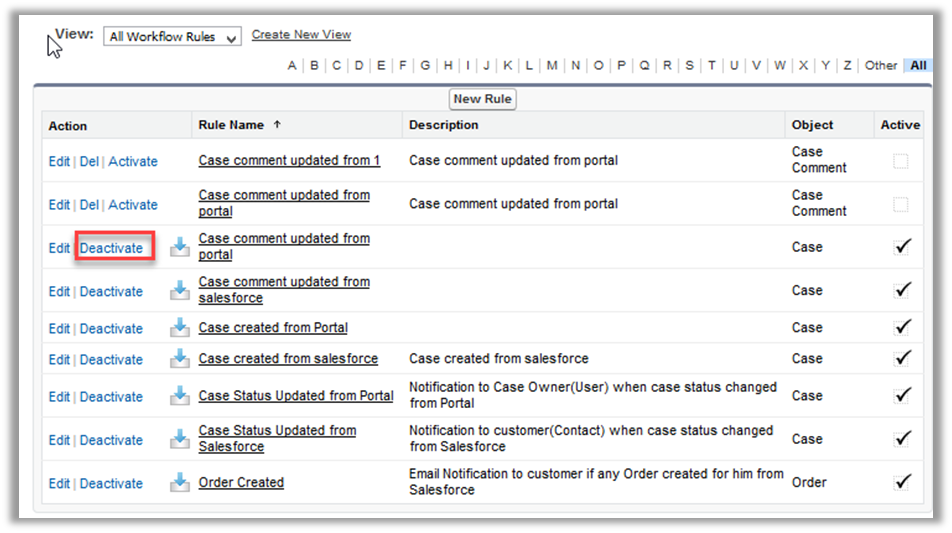The height and width of the screenshot is (533, 952).
Task: Click the red-highlighted Deactivate link
Action: [x=112, y=248]
